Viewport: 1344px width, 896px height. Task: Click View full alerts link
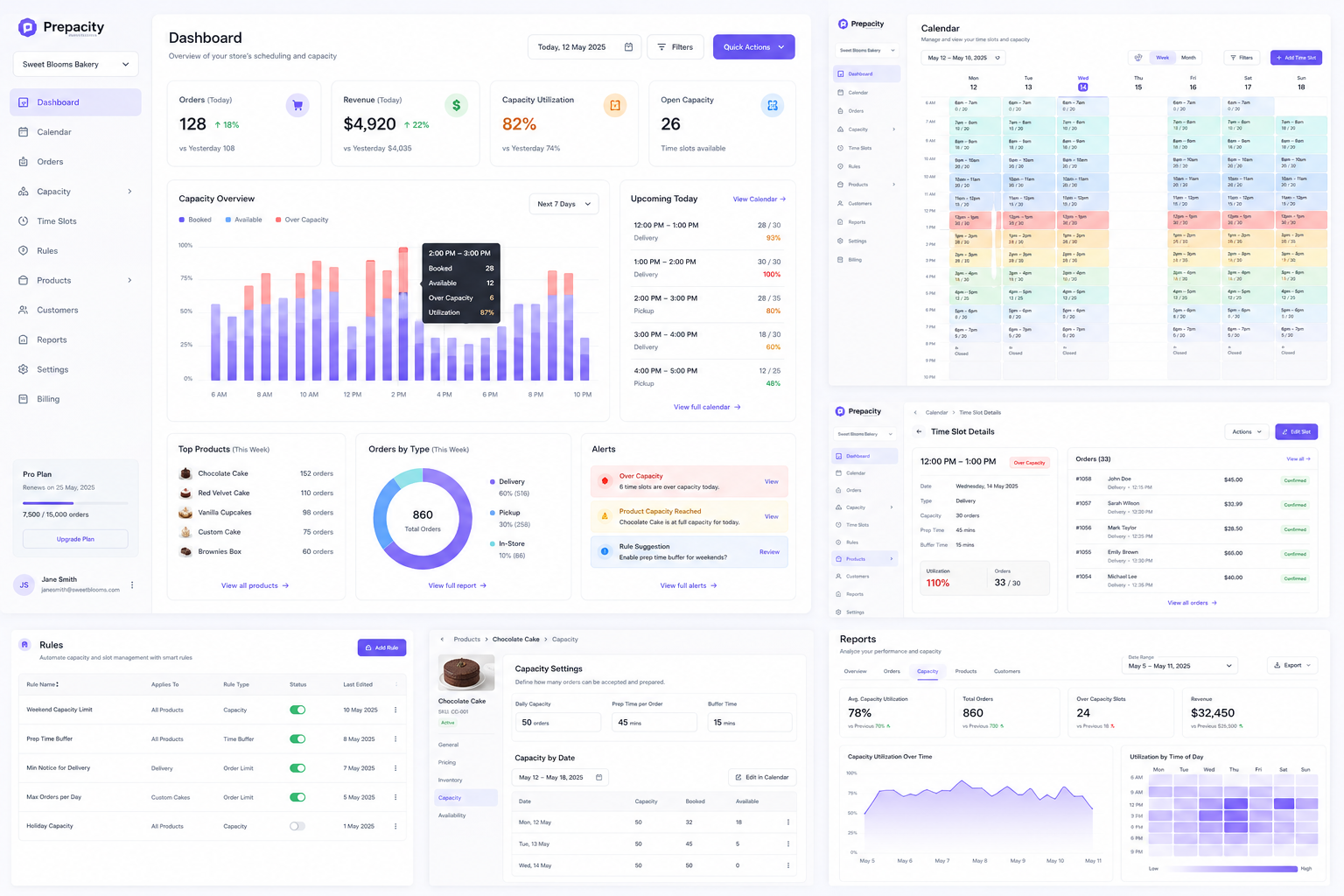(689, 585)
